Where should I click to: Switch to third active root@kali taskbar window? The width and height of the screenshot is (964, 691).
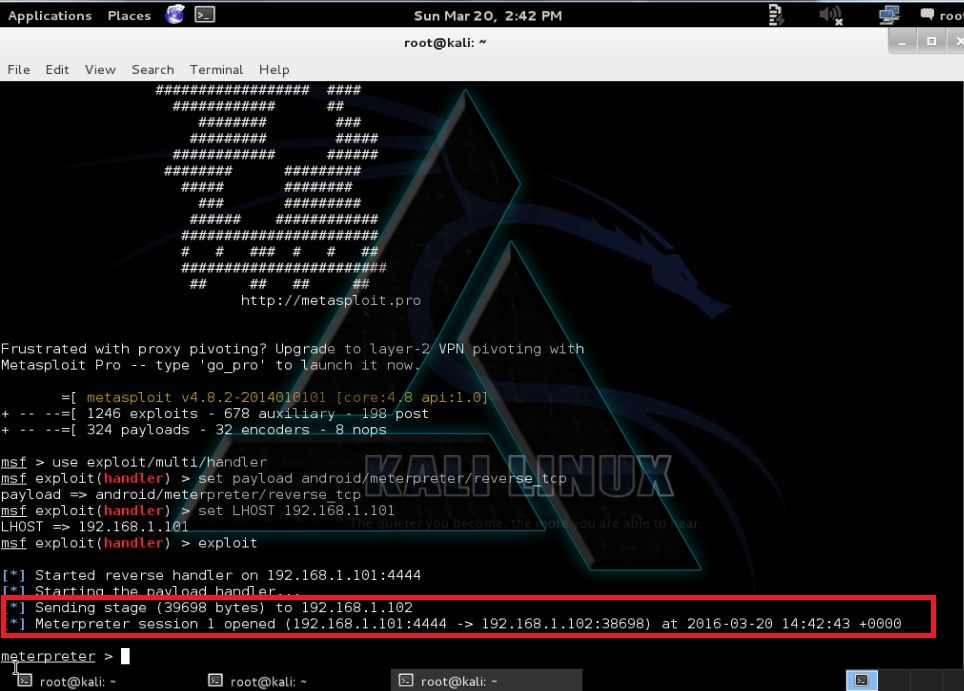click(486, 681)
